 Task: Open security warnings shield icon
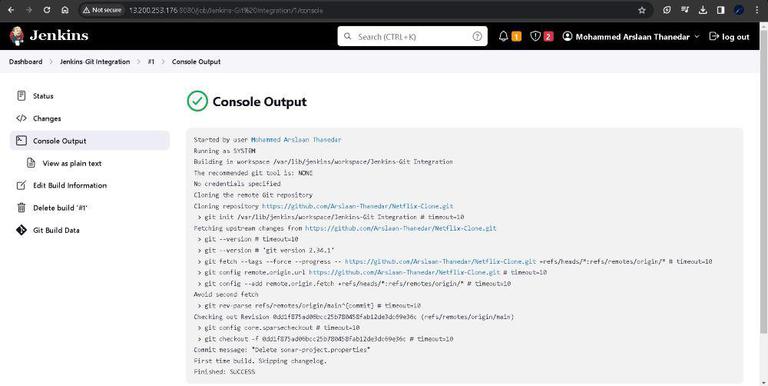tap(535, 36)
